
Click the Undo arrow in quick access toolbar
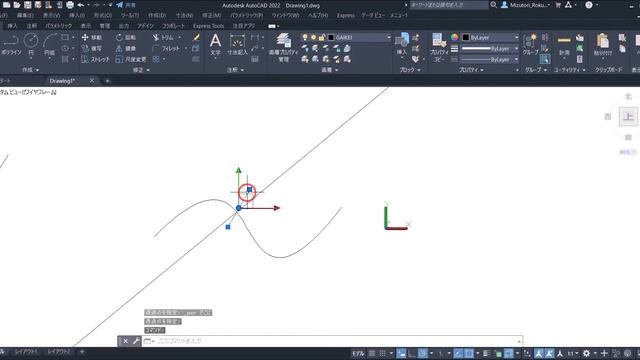coord(81,5)
